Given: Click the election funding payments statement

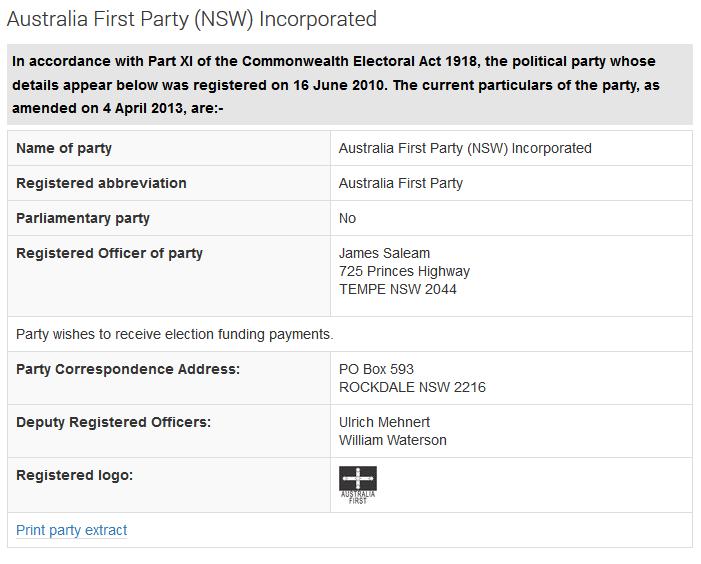Looking at the screenshot, I should point(175,334).
